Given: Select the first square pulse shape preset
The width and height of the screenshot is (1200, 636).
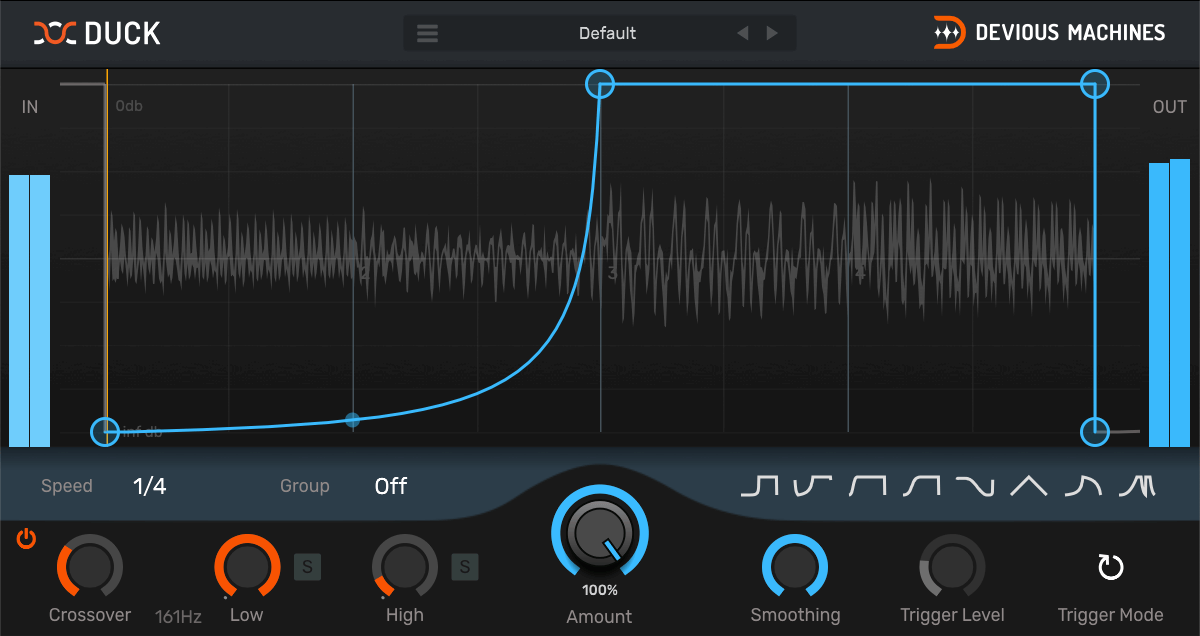Looking at the screenshot, I should coord(759,486).
